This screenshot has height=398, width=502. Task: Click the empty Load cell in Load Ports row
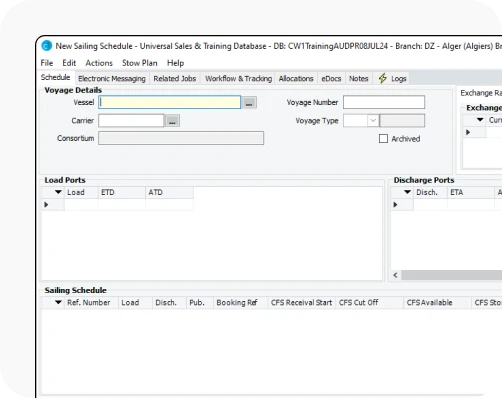[81, 205]
